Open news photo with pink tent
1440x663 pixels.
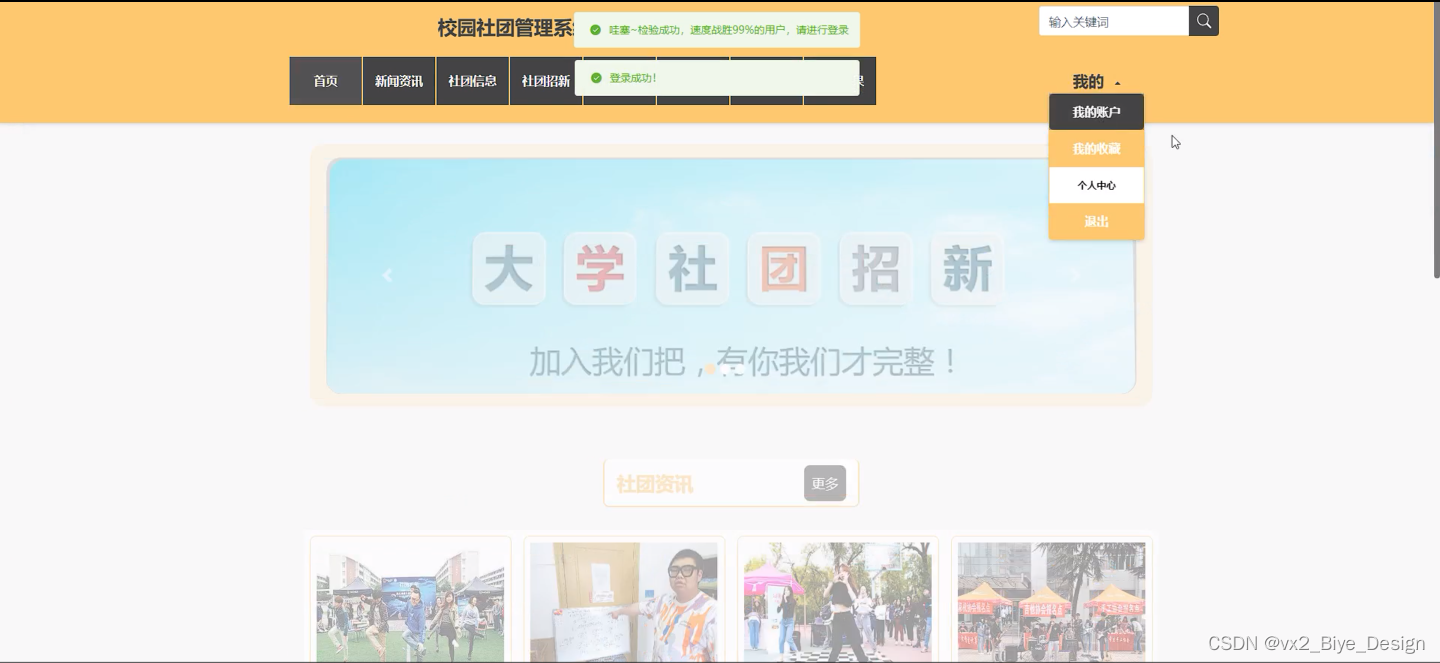pos(838,602)
